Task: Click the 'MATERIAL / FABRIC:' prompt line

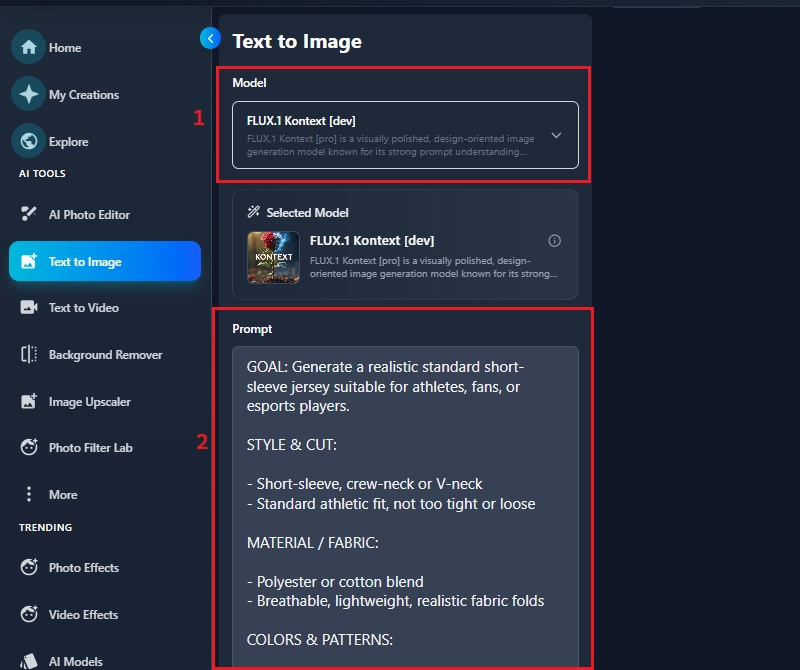Action: (x=312, y=542)
